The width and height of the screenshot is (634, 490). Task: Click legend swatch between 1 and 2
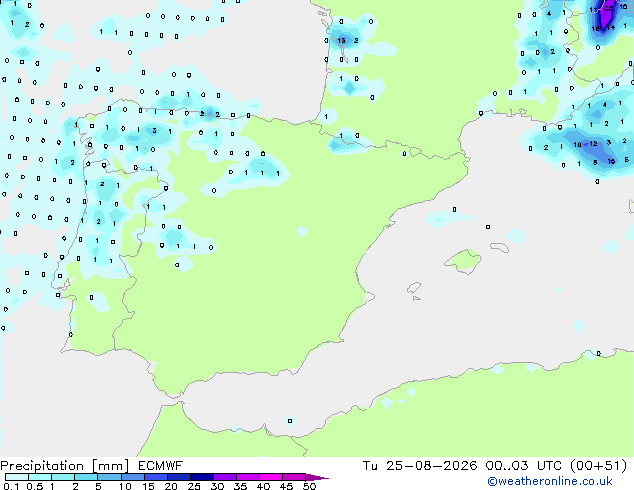(x=63, y=477)
